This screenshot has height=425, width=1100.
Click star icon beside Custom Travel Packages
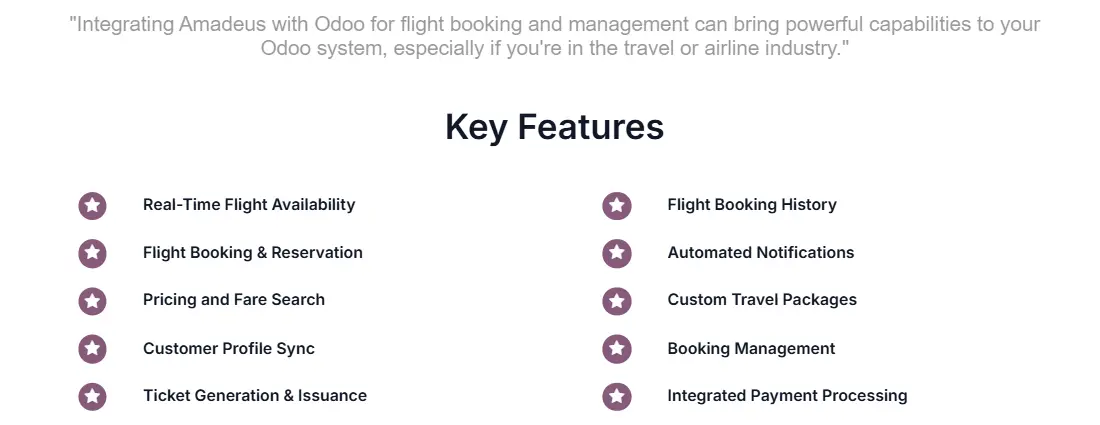pos(617,300)
